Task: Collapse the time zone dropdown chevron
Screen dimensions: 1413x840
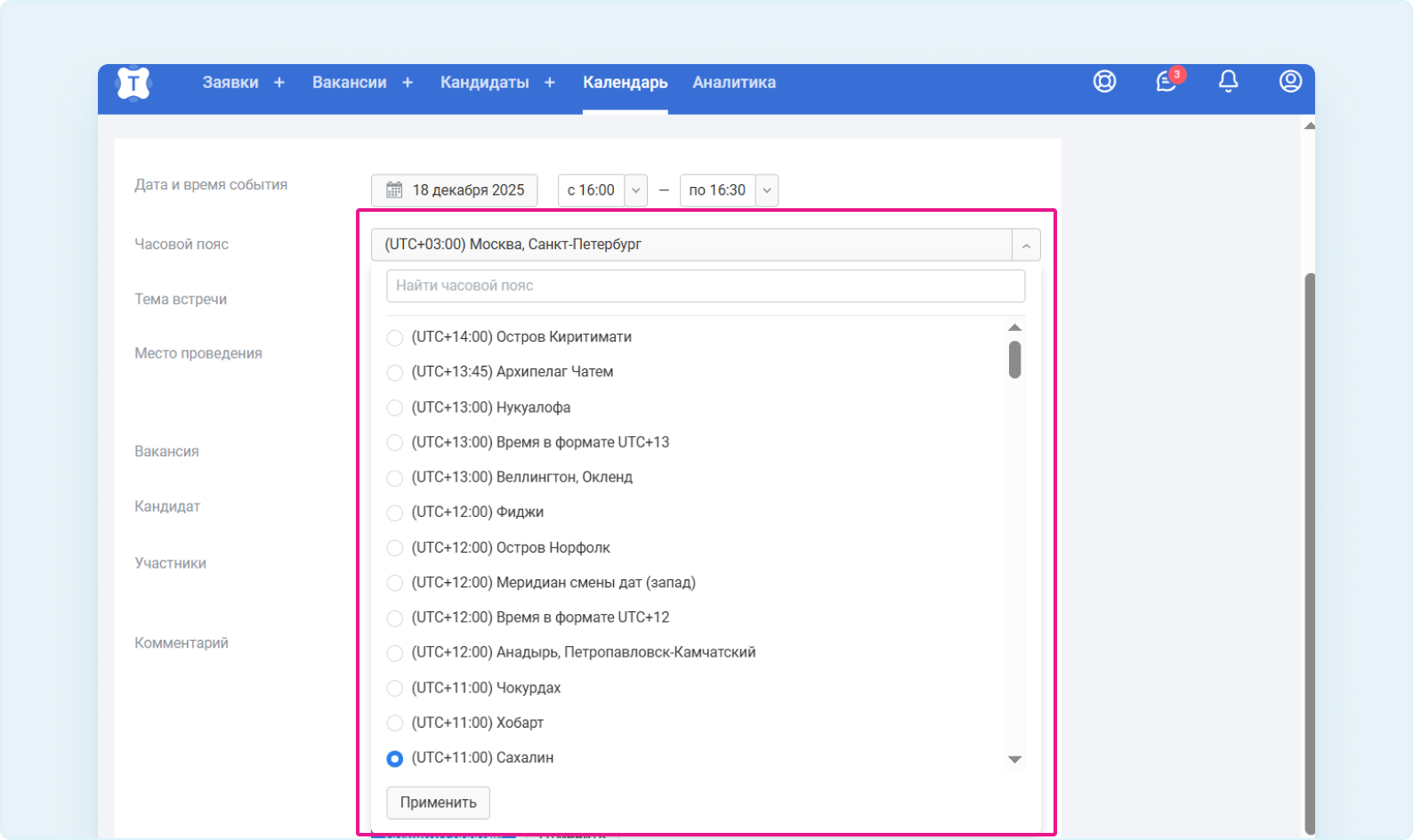Action: [x=1026, y=246]
